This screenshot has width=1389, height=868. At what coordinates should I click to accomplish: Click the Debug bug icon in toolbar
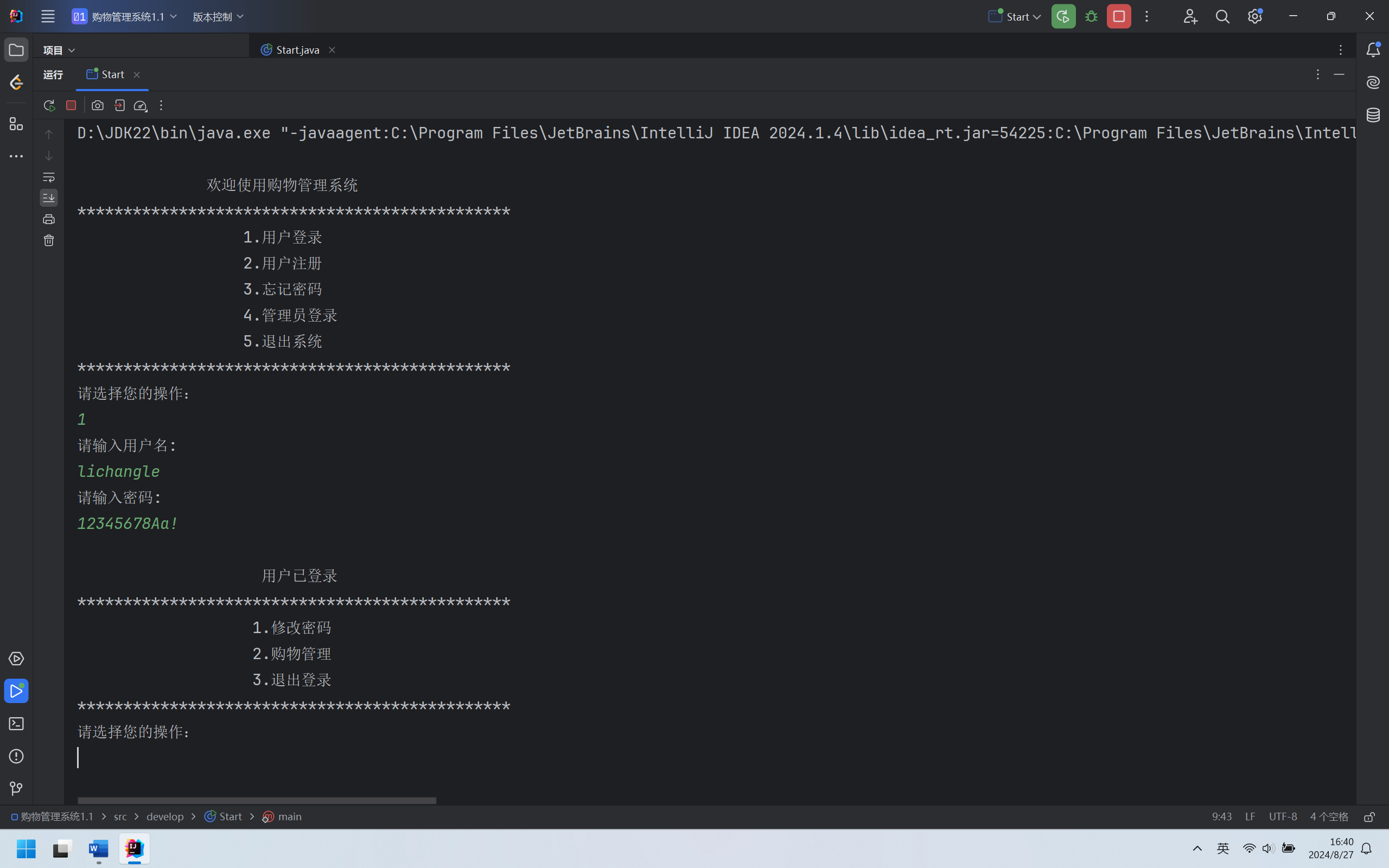click(1091, 17)
